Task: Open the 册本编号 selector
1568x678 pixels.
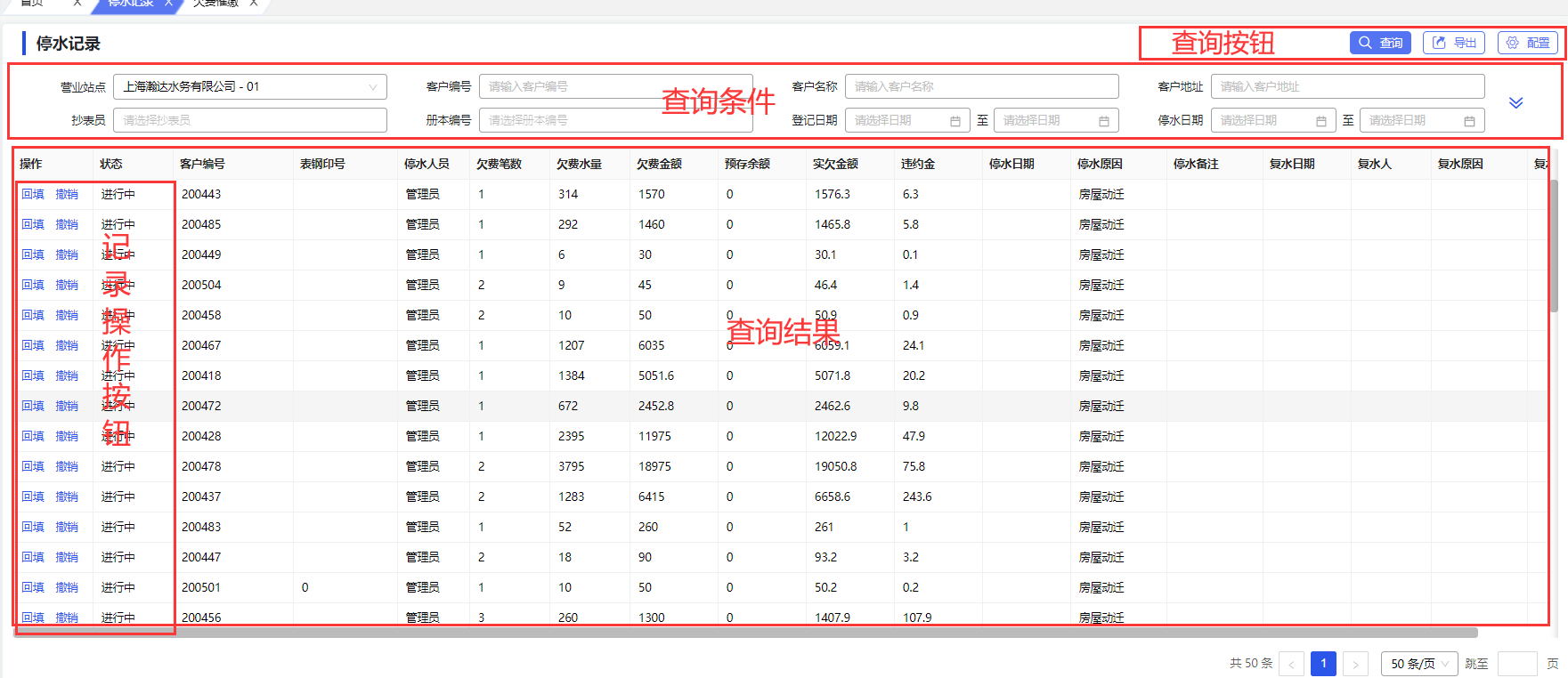Action: [616, 120]
